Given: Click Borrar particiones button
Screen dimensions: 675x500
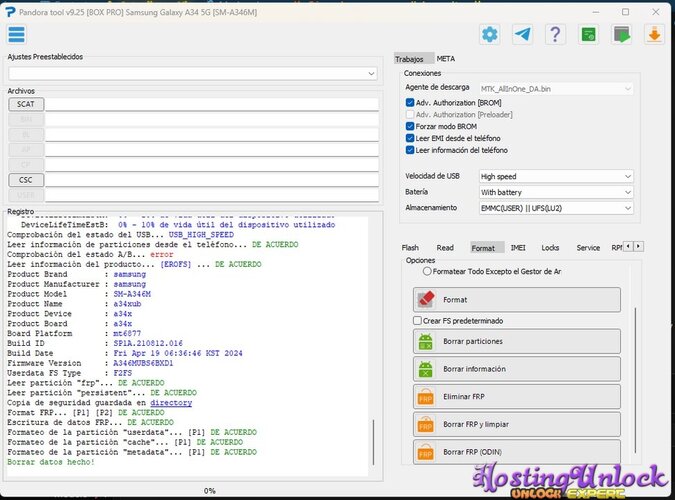Looking at the screenshot, I should tap(517, 341).
